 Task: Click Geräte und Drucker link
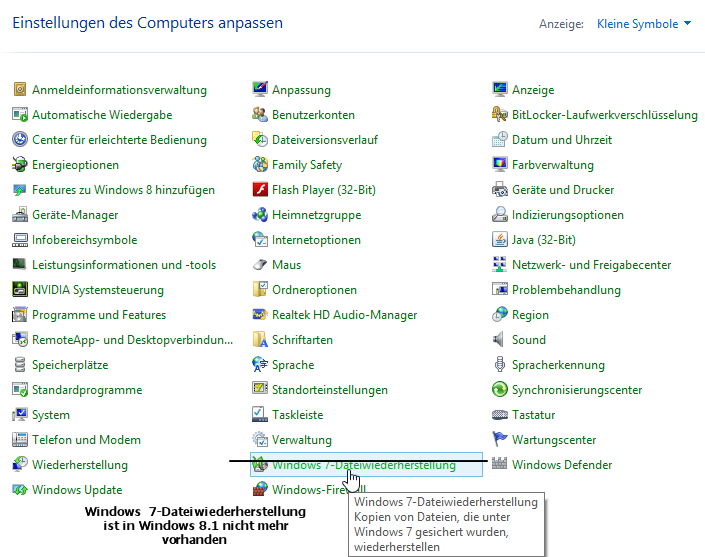563,190
